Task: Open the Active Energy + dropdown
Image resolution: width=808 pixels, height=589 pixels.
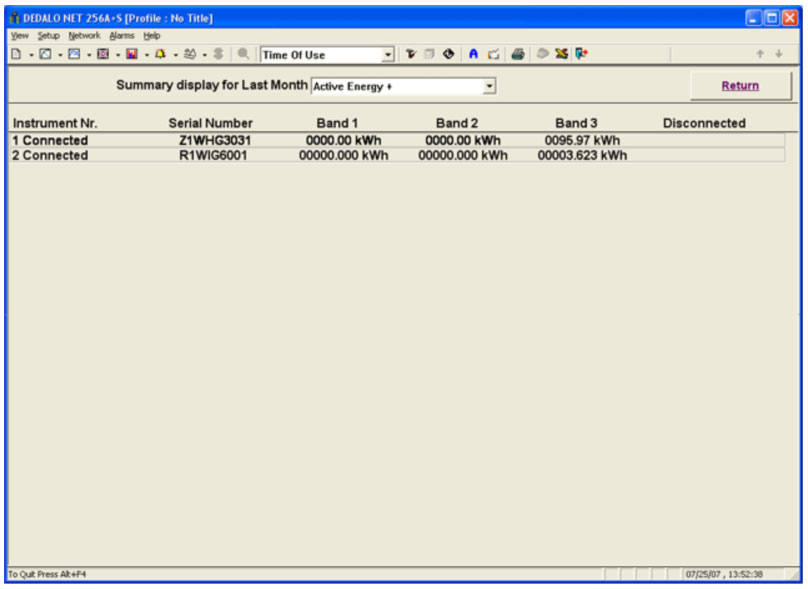Action: (x=489, y=87)
